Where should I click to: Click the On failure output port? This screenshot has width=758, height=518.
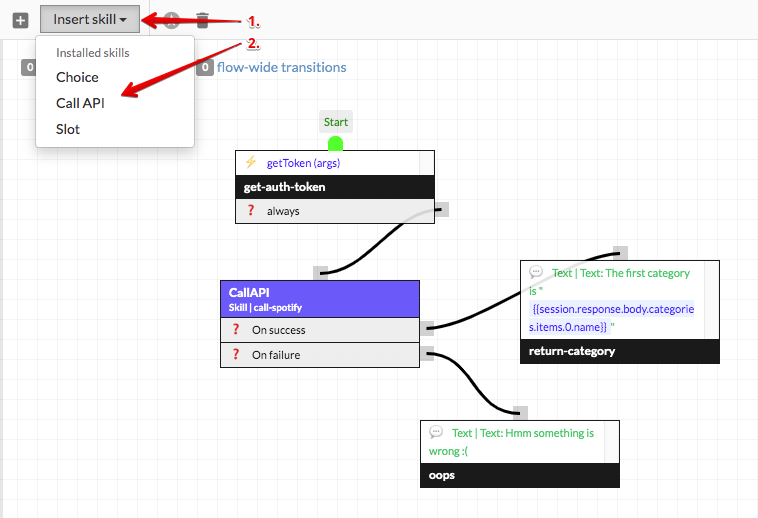pyautogui.click(x=427, y=353)
